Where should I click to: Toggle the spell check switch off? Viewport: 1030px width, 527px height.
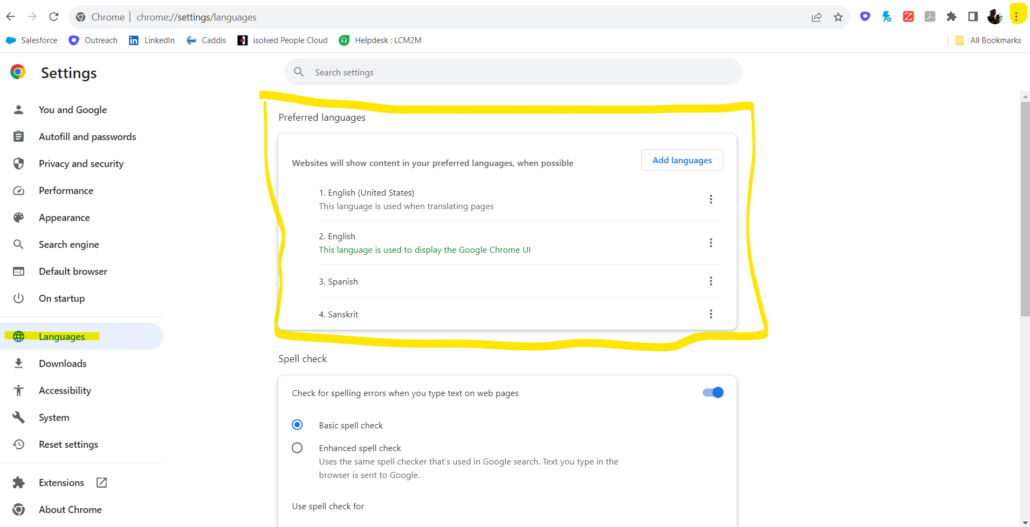[713, 393]
